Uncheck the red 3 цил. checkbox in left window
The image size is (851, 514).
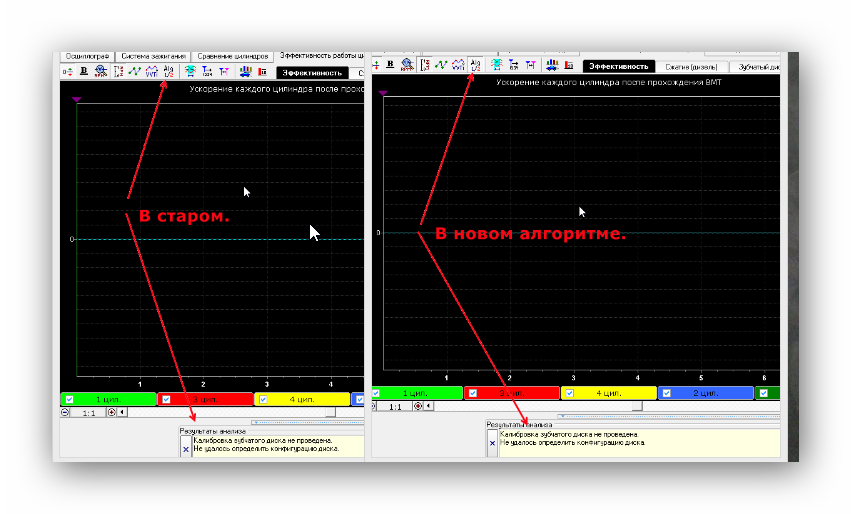pyautogui.click(x=166, y=399)
